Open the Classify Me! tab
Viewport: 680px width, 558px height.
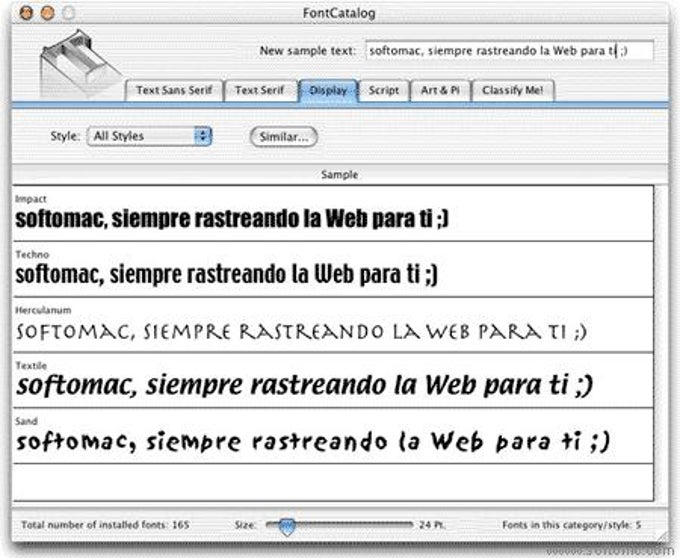(x=513, y=91)
